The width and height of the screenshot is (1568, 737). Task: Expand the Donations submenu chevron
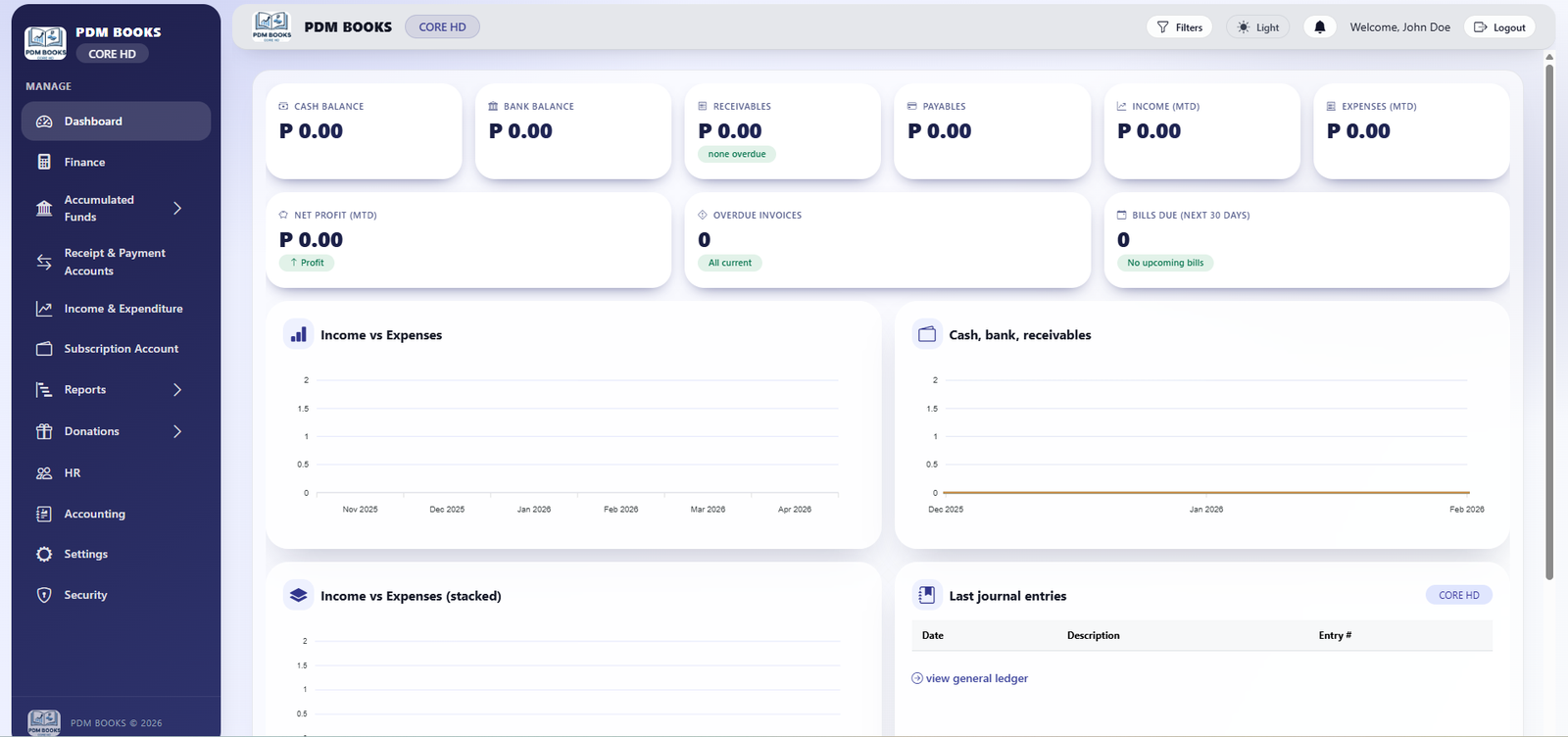(x=177, y=431)
